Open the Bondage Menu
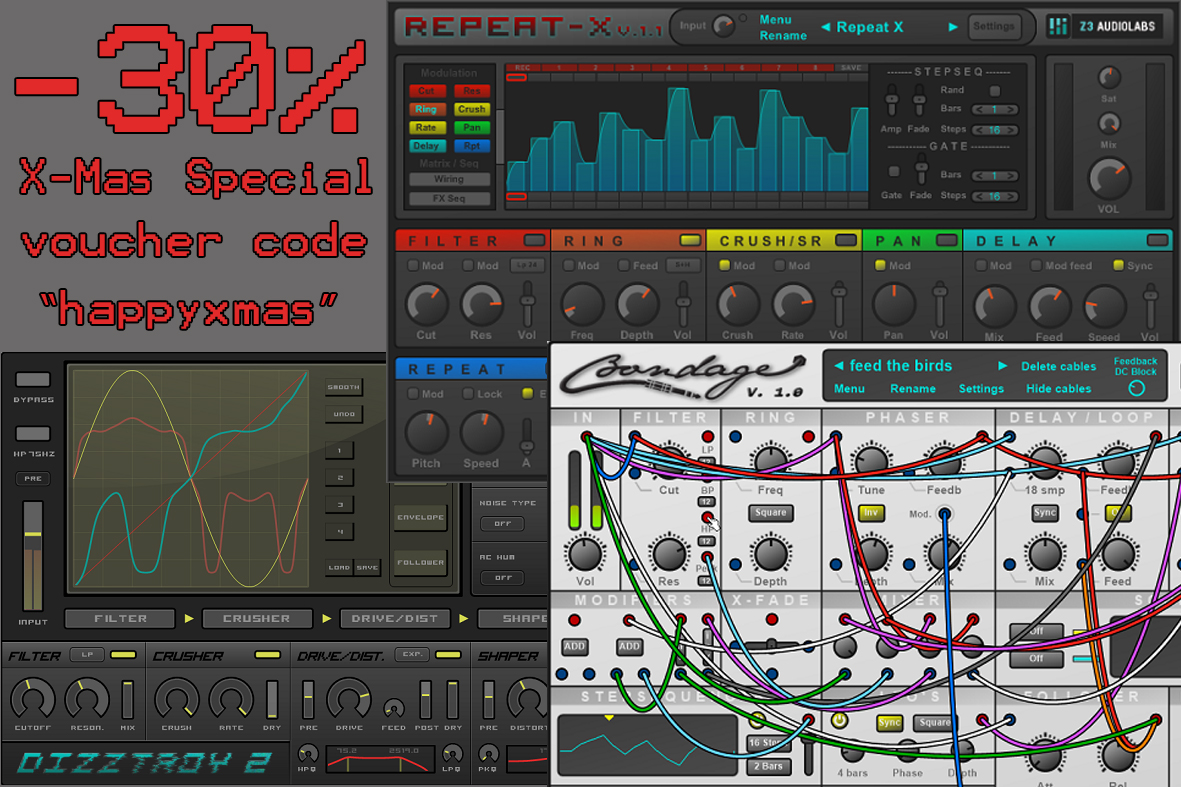Screen dimensions: 1181x787 [x=849, y=389]
